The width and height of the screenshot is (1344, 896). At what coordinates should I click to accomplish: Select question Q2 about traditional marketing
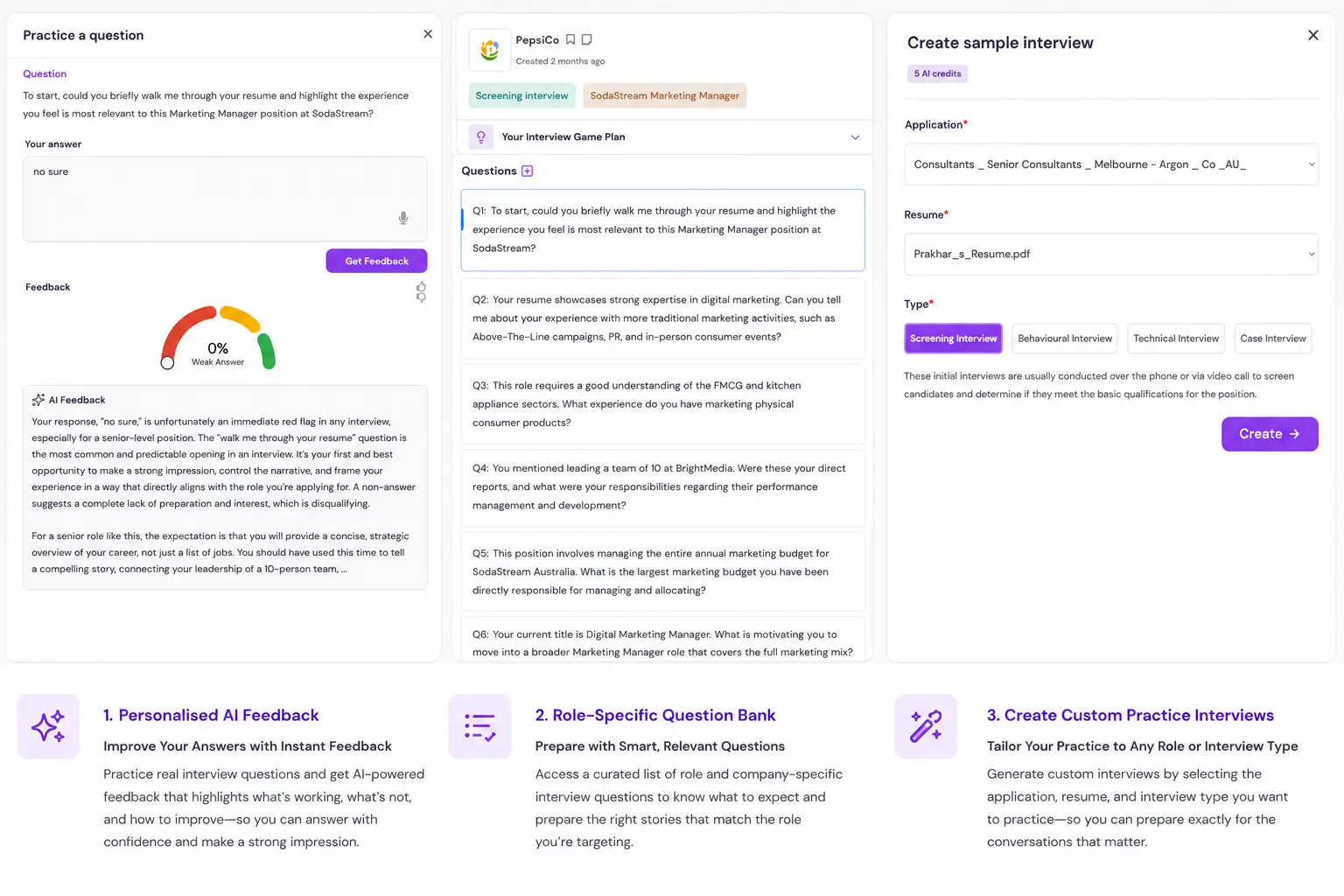pos(662,318)
